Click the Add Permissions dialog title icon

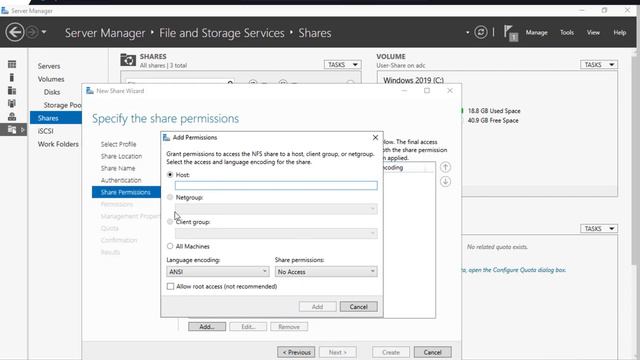click(x=166, y=138)
